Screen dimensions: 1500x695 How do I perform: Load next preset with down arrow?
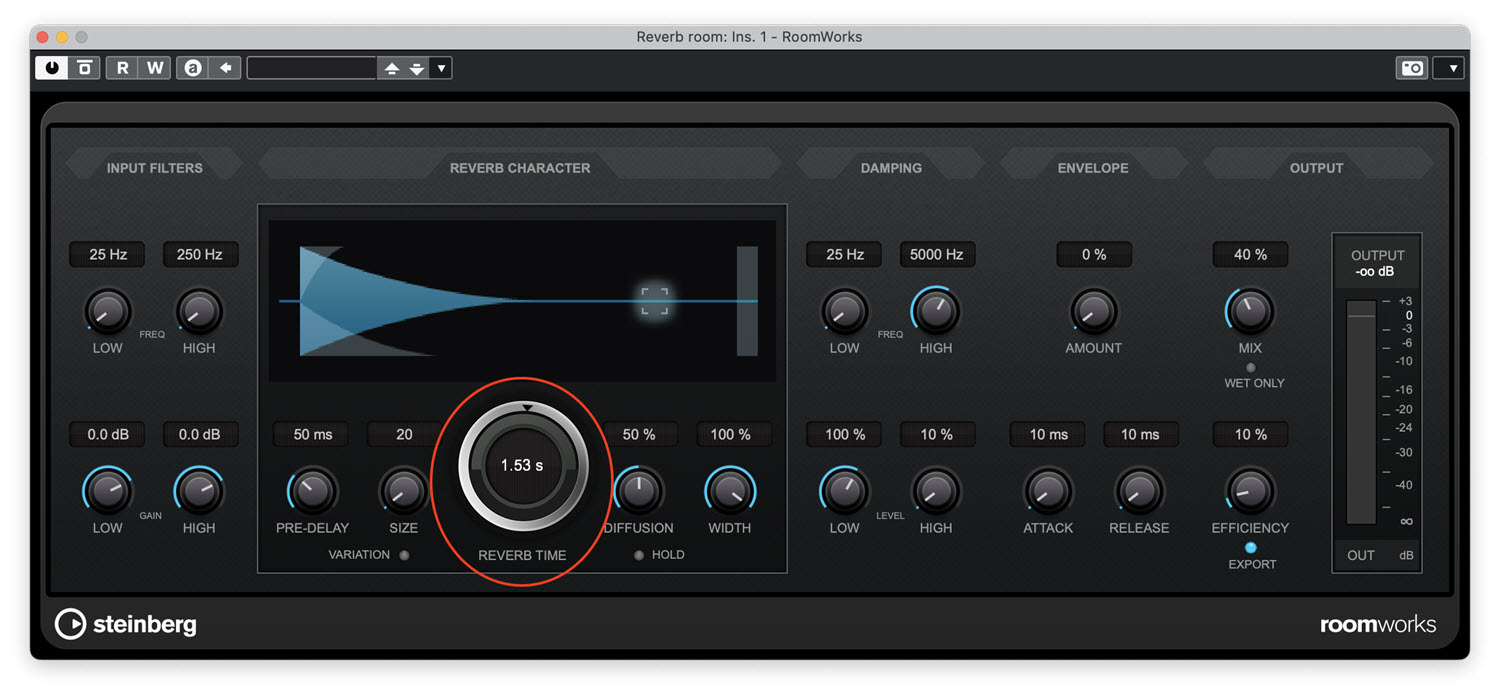[416, 68]
